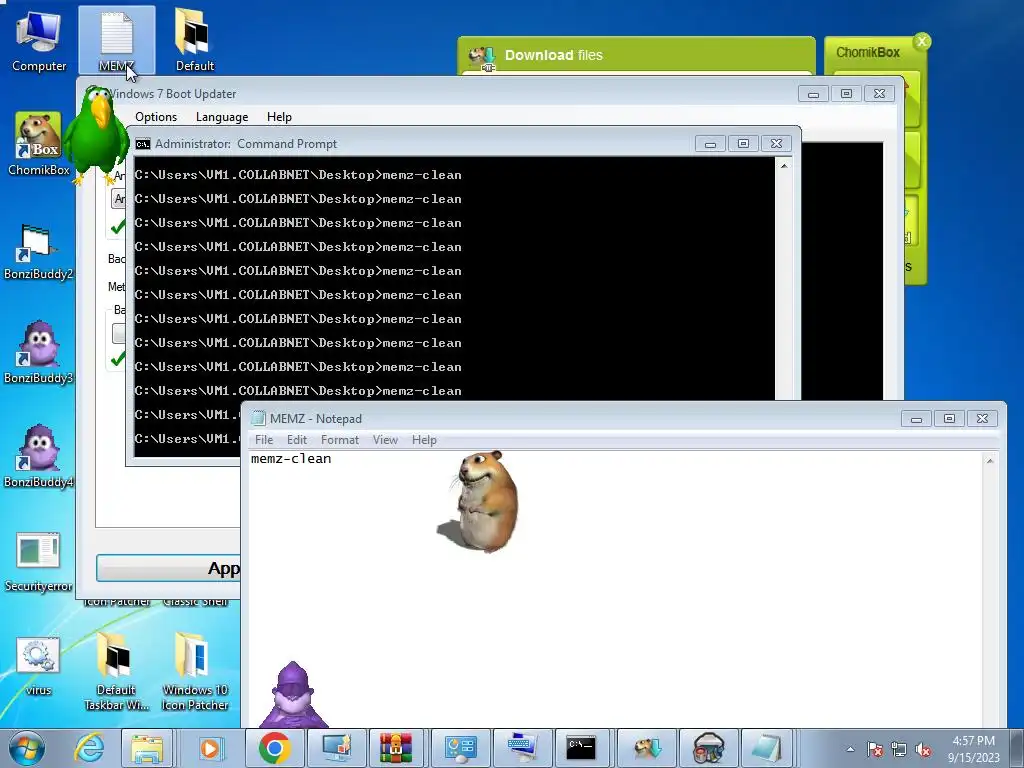Switch to Notepad taskbar button
1024x768 pixels.
[767, 748]
